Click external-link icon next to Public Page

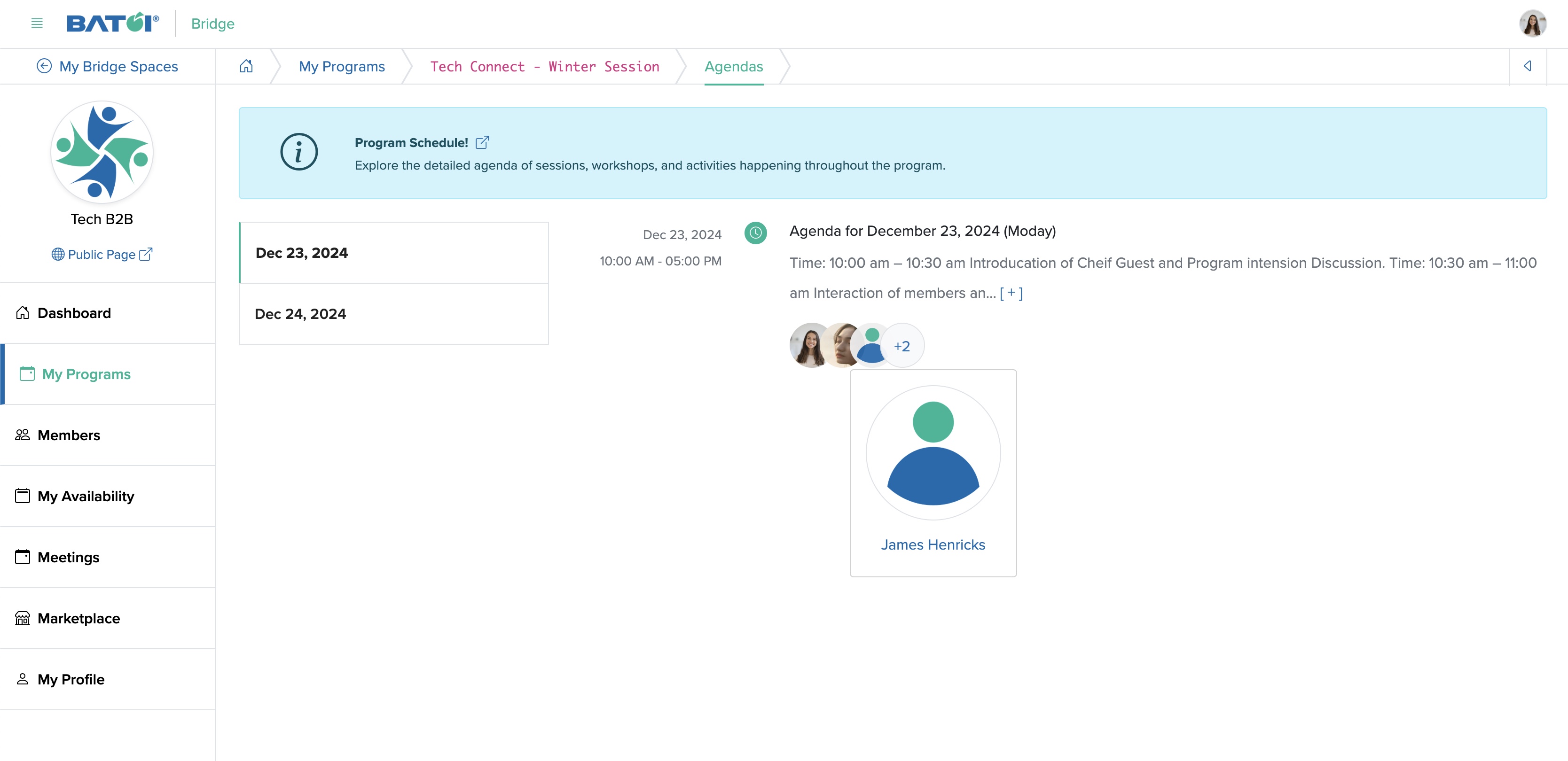pos(146,254)
